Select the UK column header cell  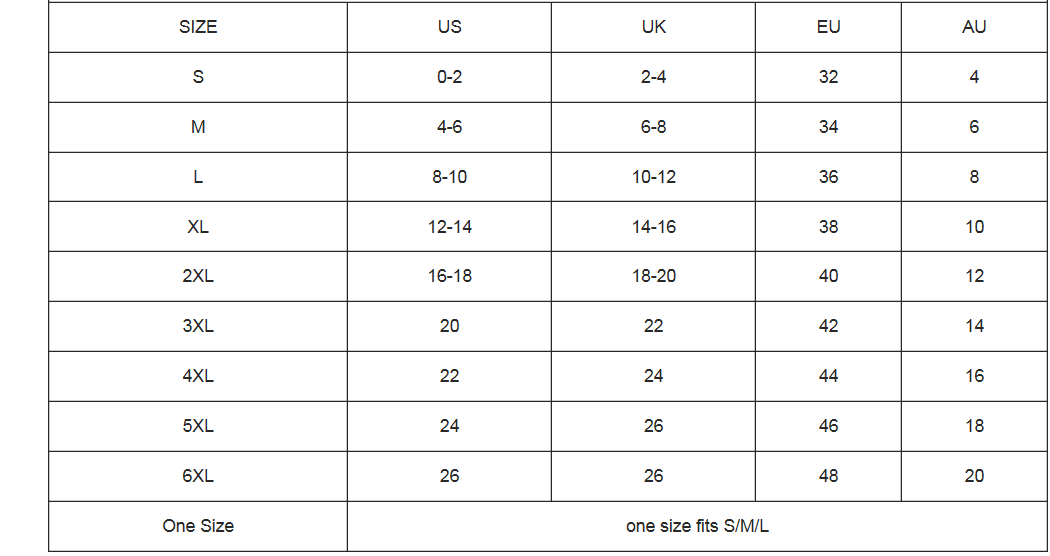tap(653, 27)
